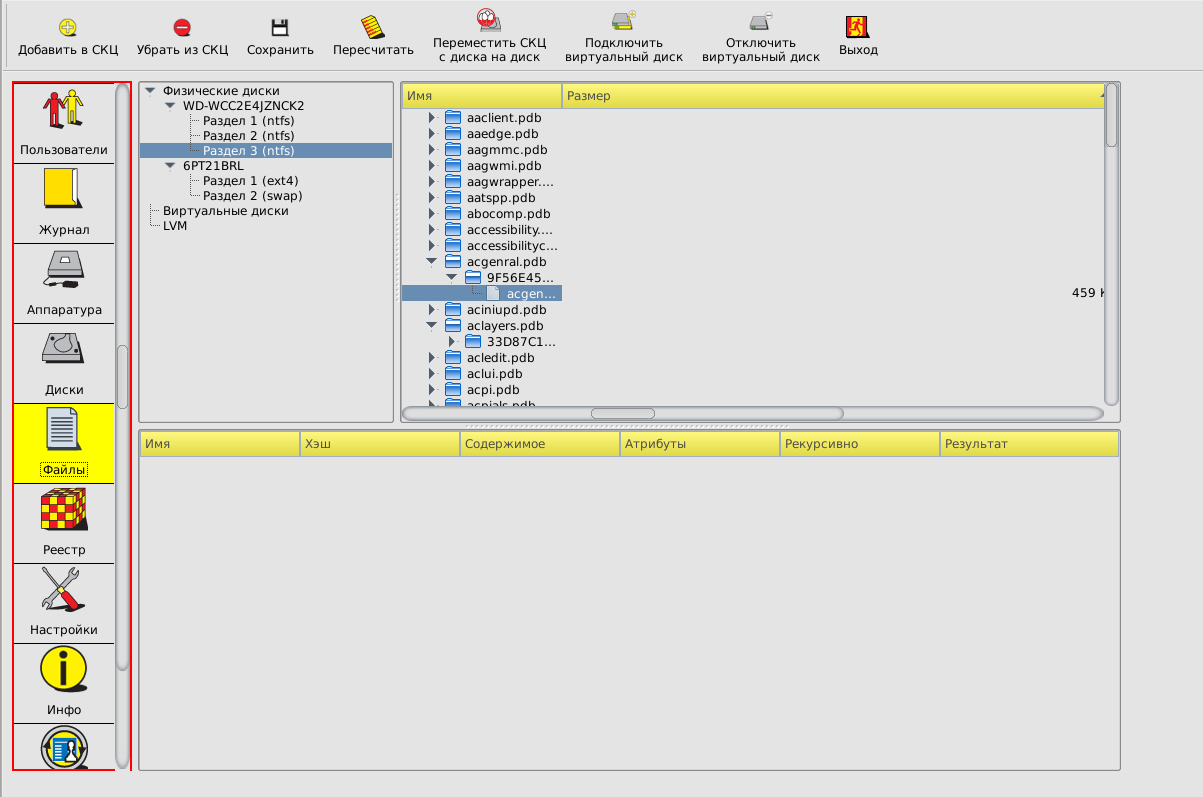This screenshot has width=1203, height=797.
Task: Click the Атрибуты column header
Action: click(x=700, y=444)
